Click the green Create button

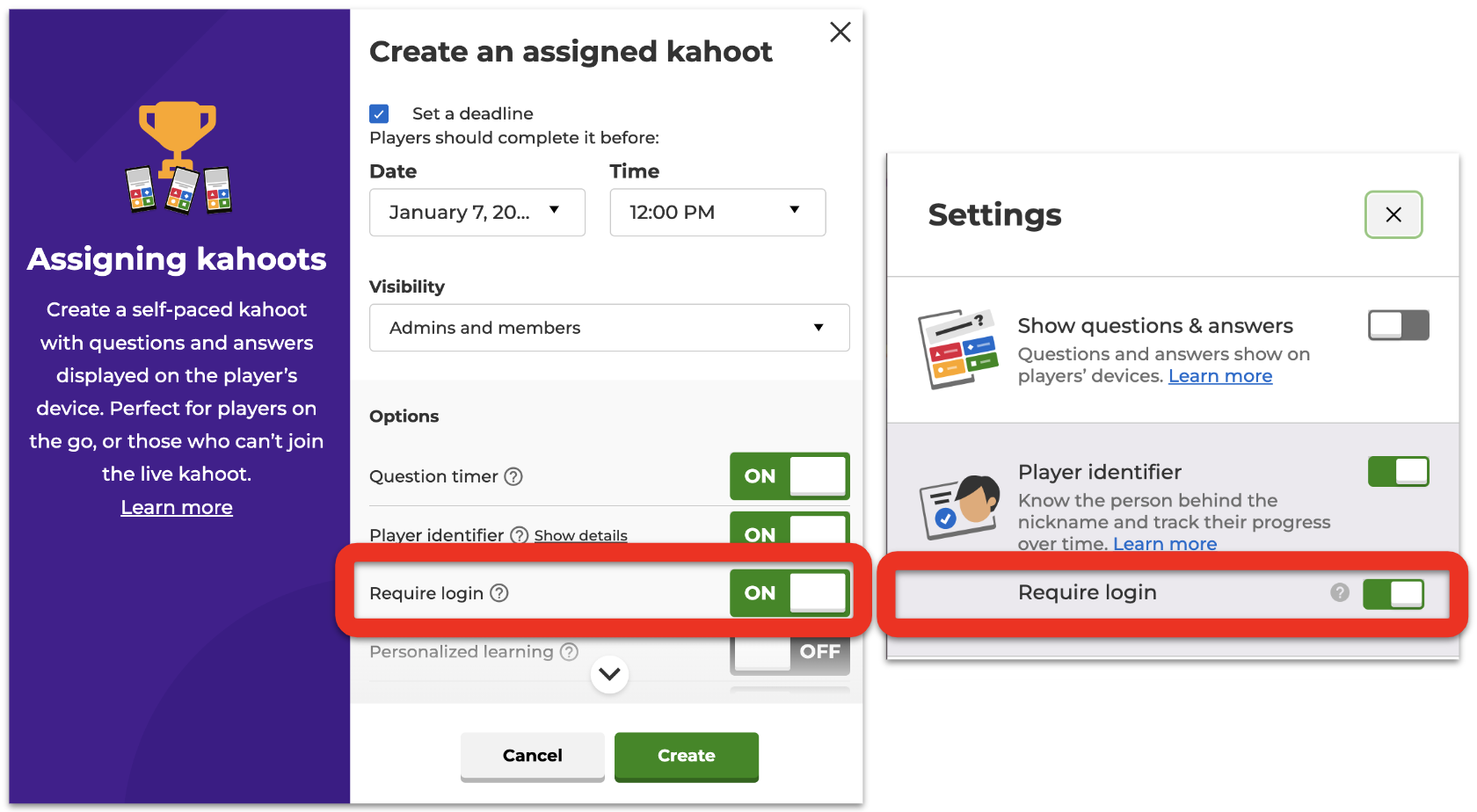tap(686, 756)
